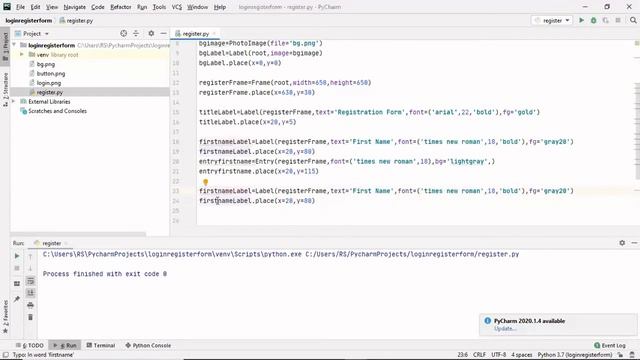Hide the Run tool window
Screen dimensions: 640x360
coord(634,243)
